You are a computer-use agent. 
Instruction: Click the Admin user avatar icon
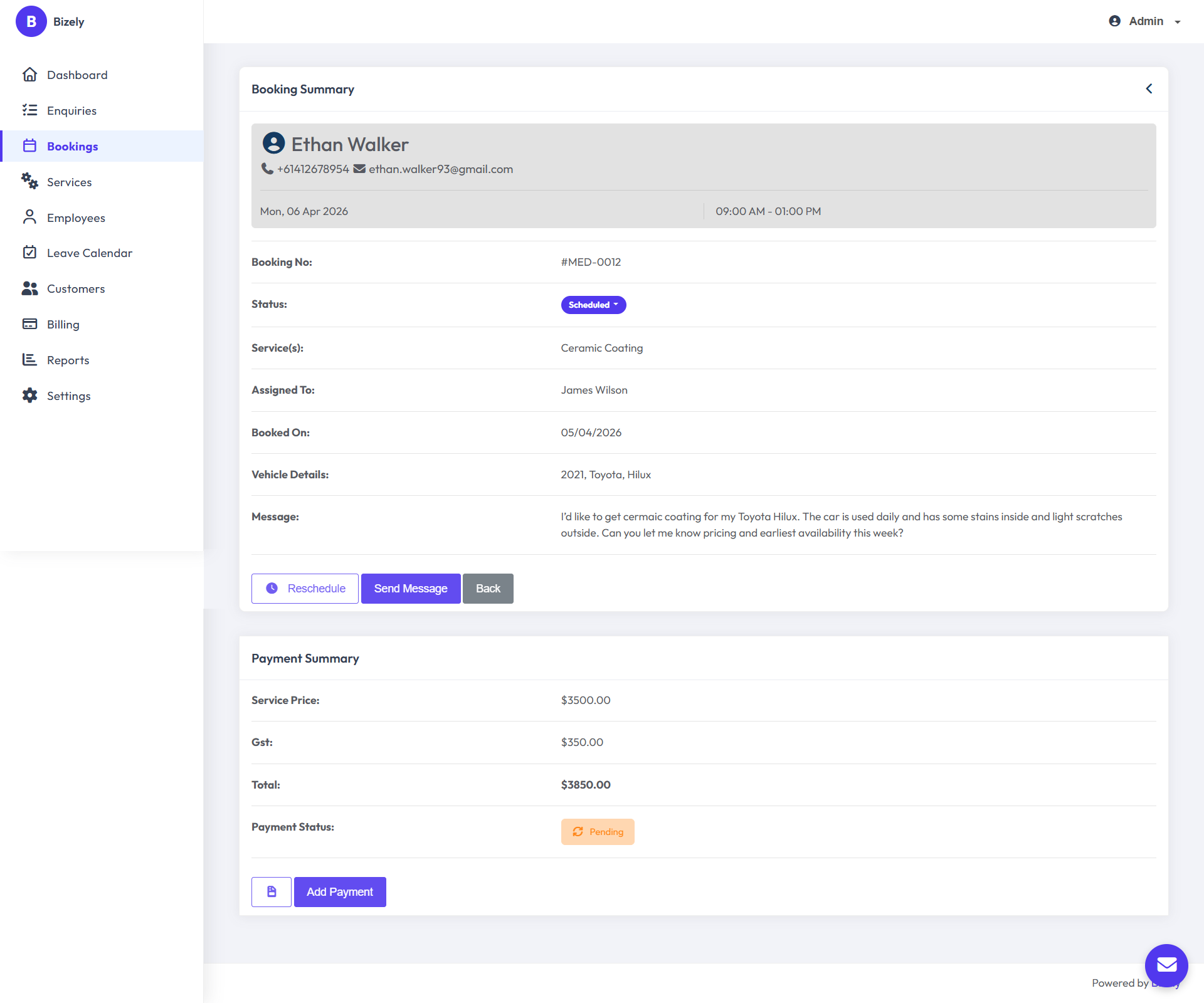[1114, 21]
